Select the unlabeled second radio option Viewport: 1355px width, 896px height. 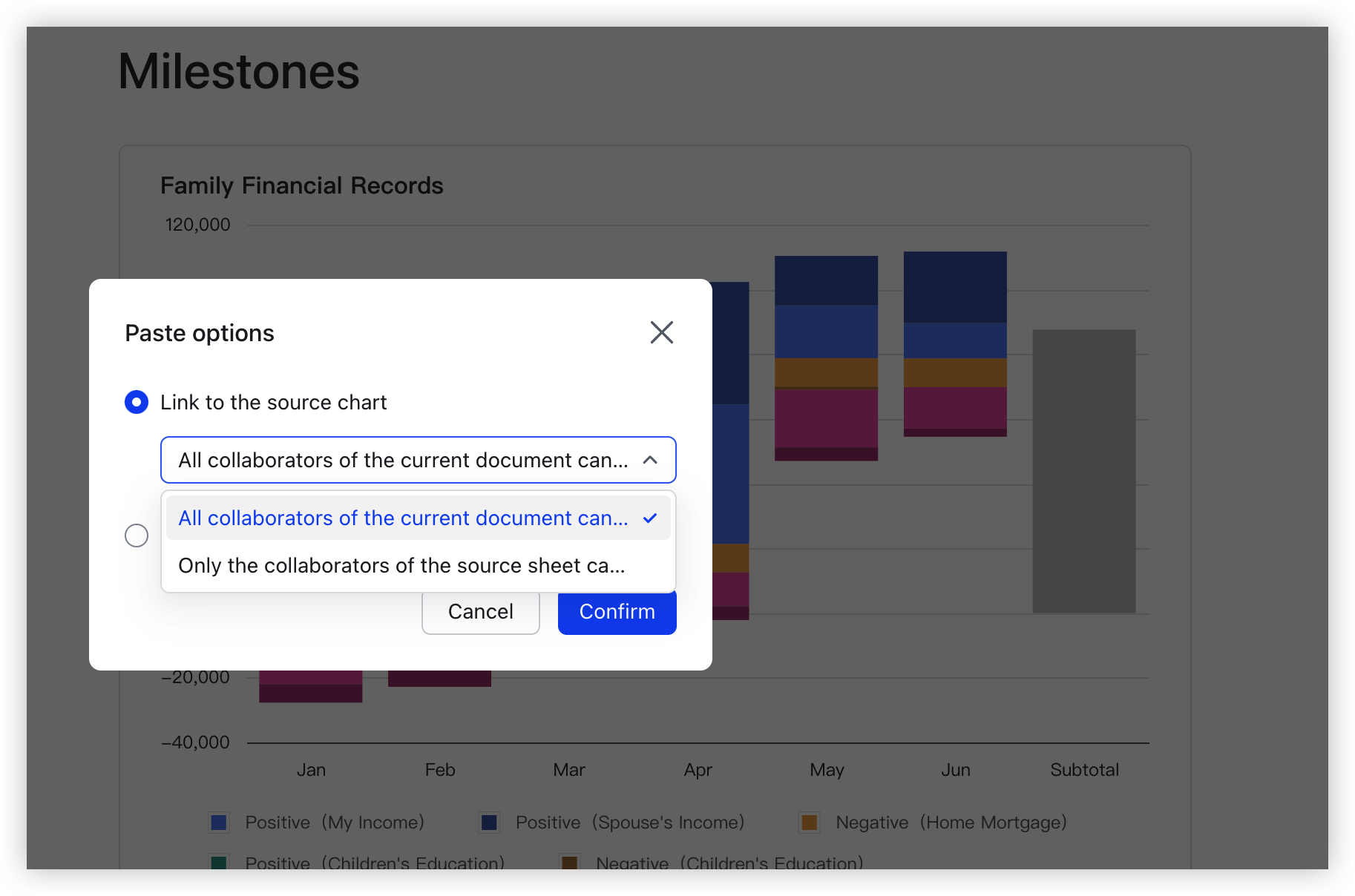[137, 535]
